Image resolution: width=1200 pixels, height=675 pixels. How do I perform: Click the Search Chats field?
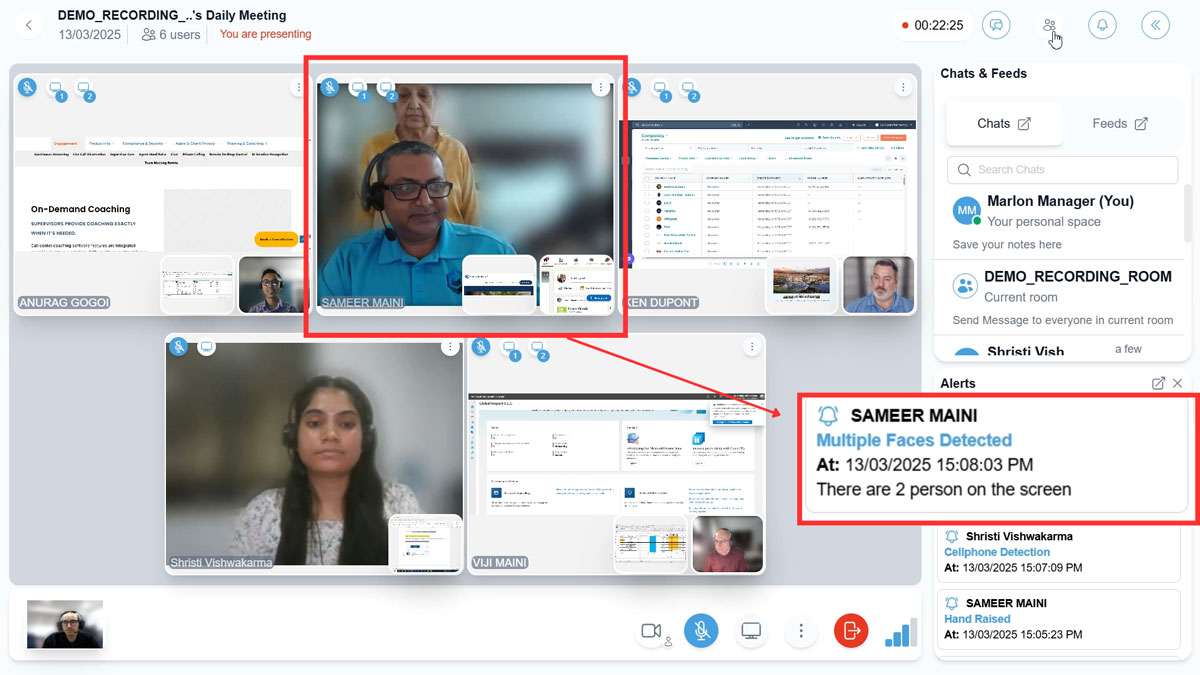1062,170
